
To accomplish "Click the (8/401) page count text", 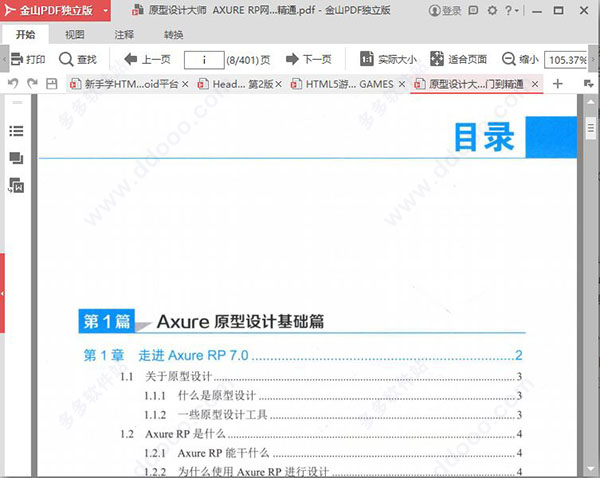I will click(x=248, y=60).
